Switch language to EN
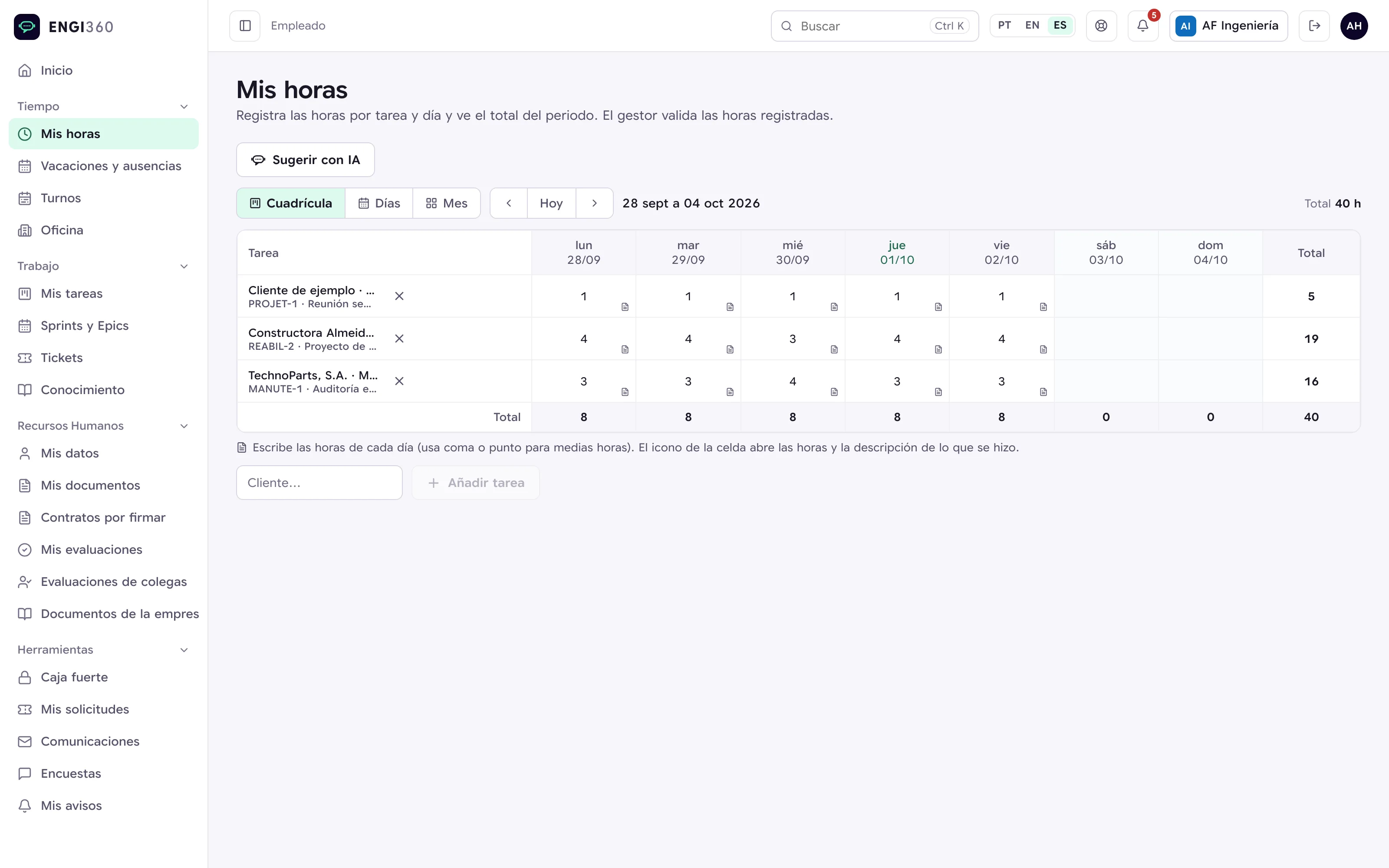 point(1032,25)
